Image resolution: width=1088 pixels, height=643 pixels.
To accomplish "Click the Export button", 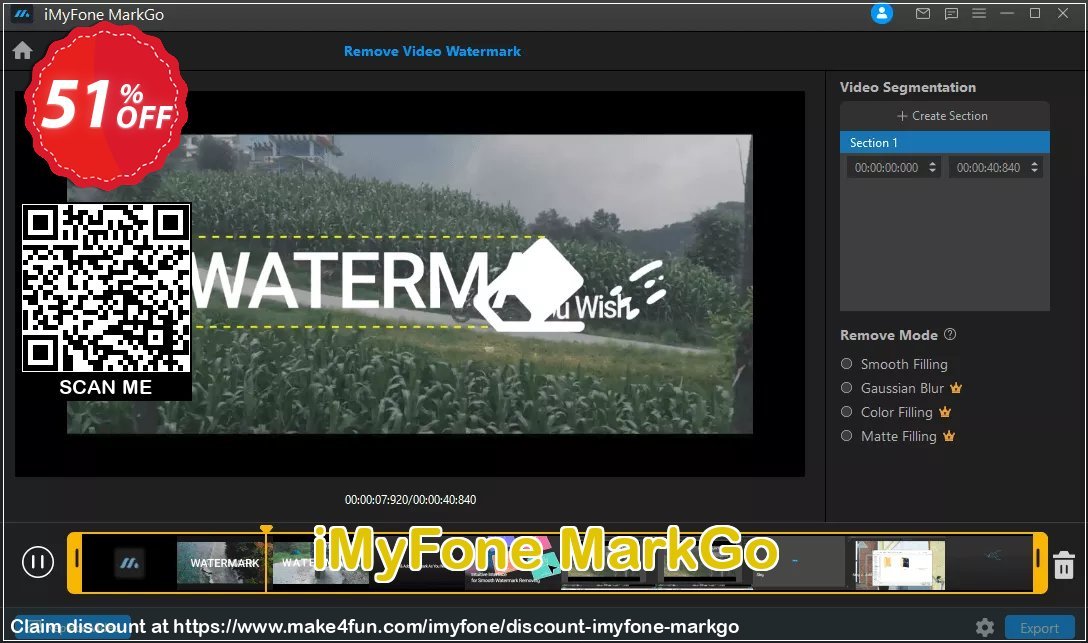I will [x=1039, y=628].
